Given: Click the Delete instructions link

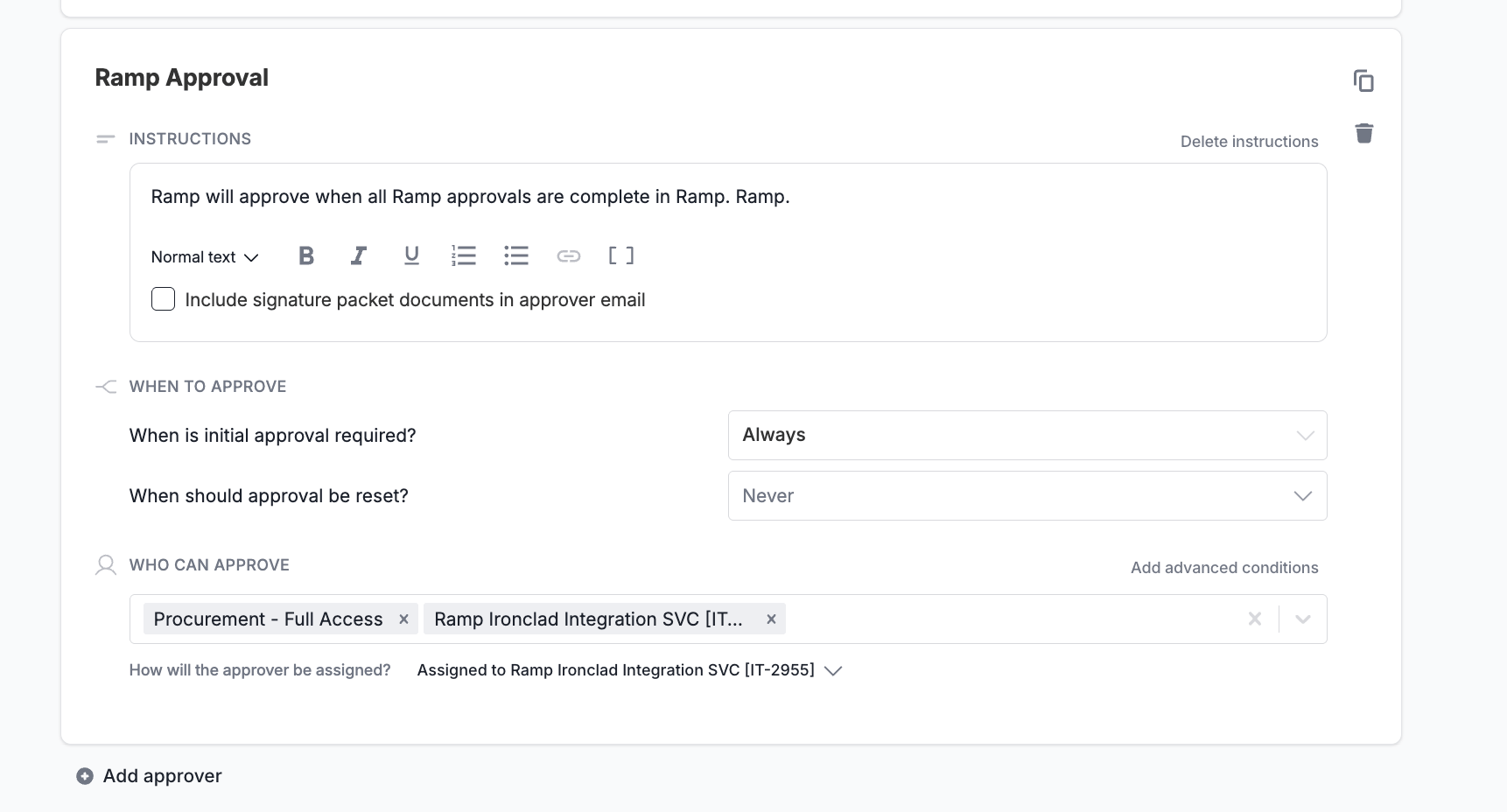Looking at the screenshot, I should (1249, 142).
